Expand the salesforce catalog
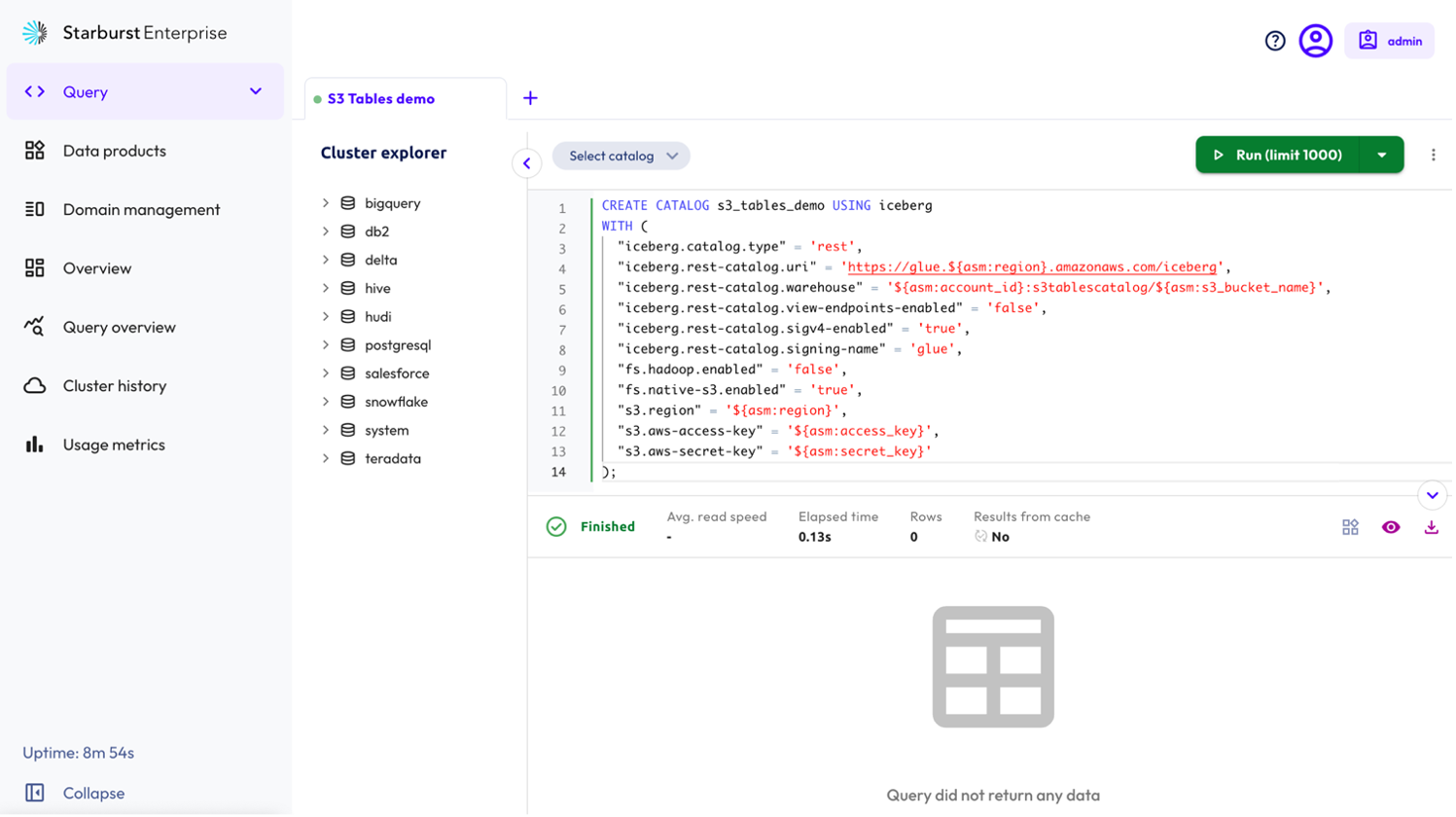1456x817 pixels. 326,373
